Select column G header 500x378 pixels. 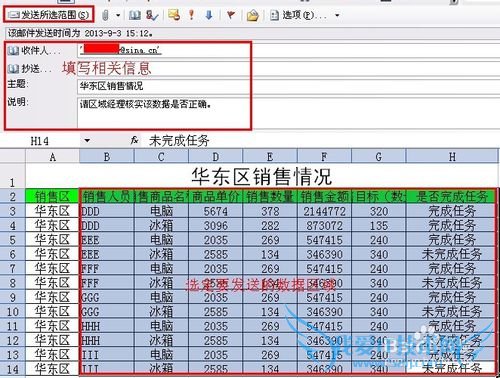click(379, 156)
